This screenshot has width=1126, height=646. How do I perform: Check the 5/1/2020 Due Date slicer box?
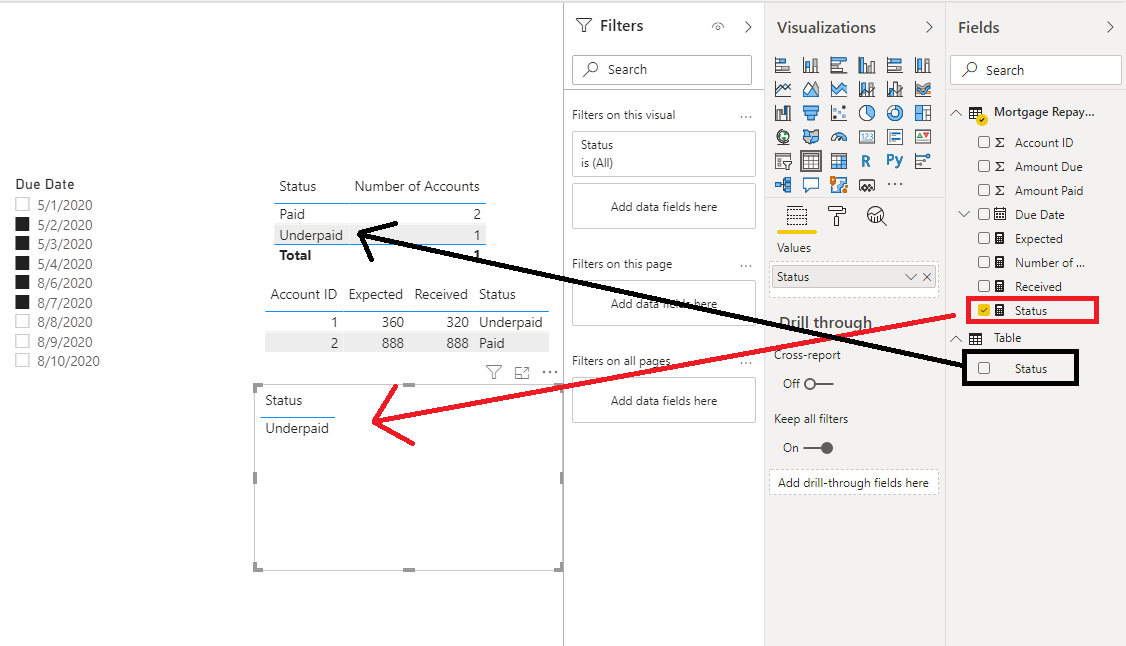22,205
